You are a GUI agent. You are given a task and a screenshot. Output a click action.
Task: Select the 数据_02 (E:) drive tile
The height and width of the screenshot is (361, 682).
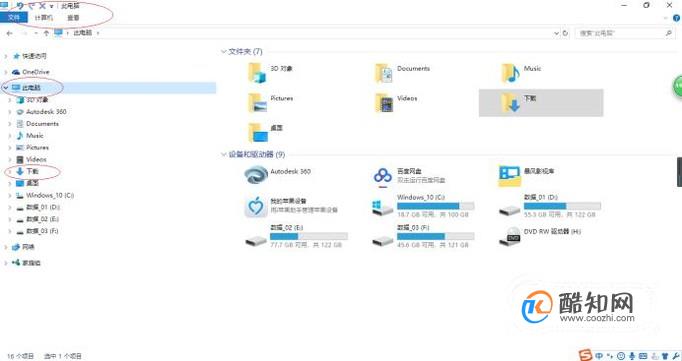coord(296,236)
